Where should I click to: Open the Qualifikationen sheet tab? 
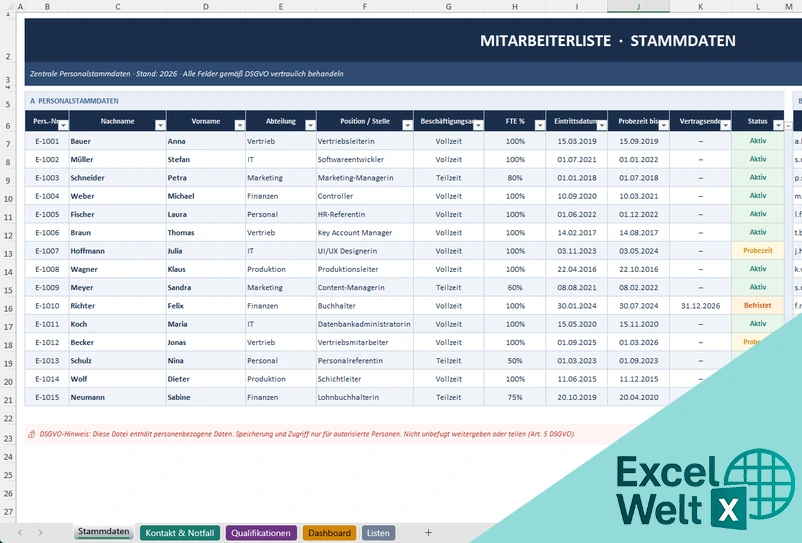click(x=261, y=533)
